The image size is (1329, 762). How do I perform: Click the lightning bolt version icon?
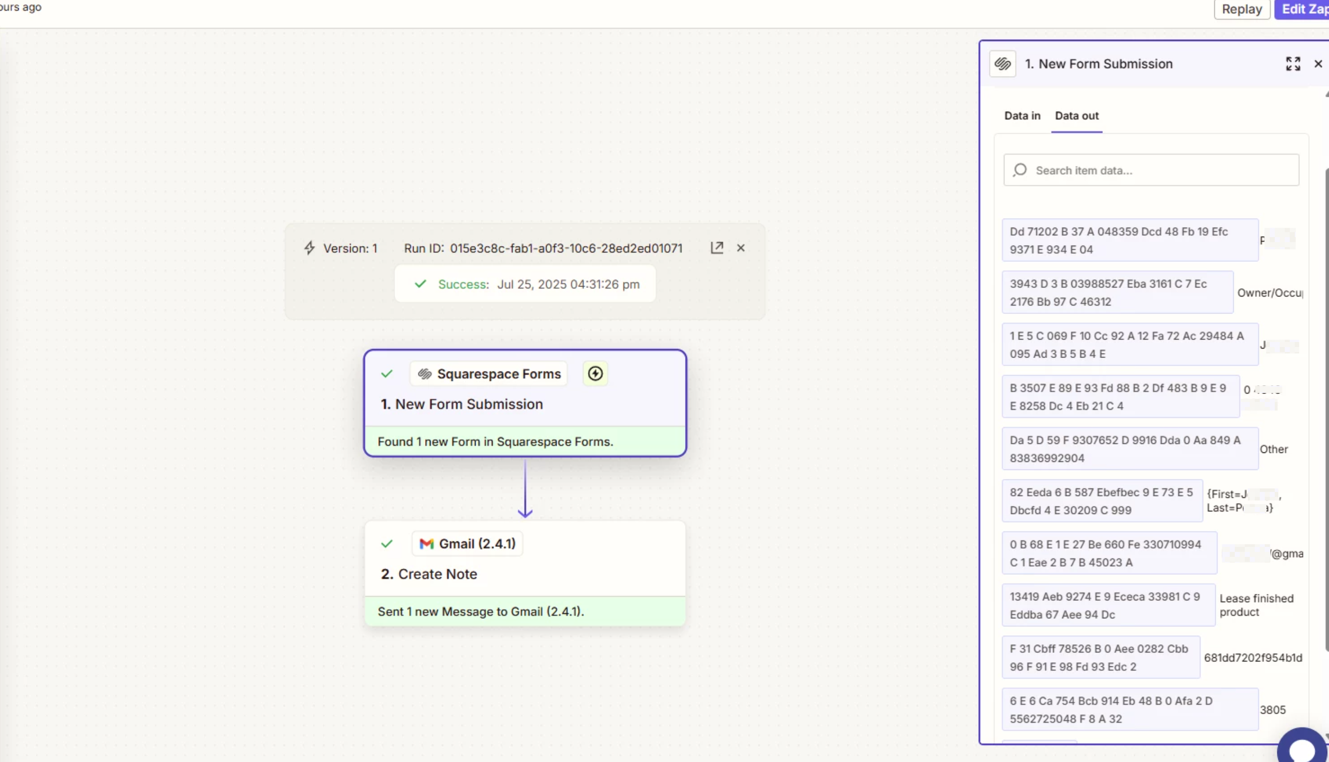pyautogui.click(x=310, y=248)
